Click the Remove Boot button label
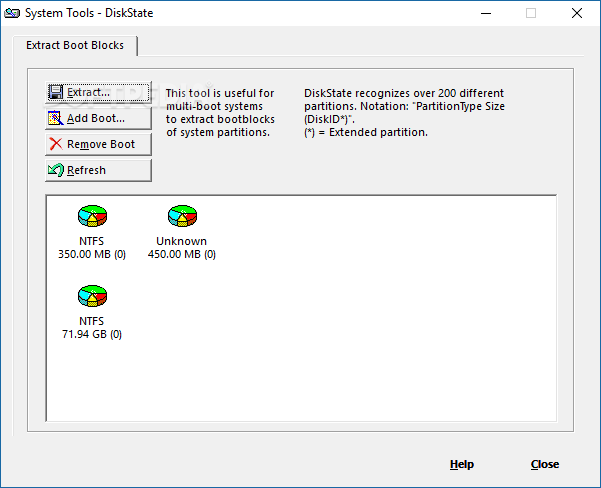The height and width of the screenshot is (488, 601). point(101,144)
